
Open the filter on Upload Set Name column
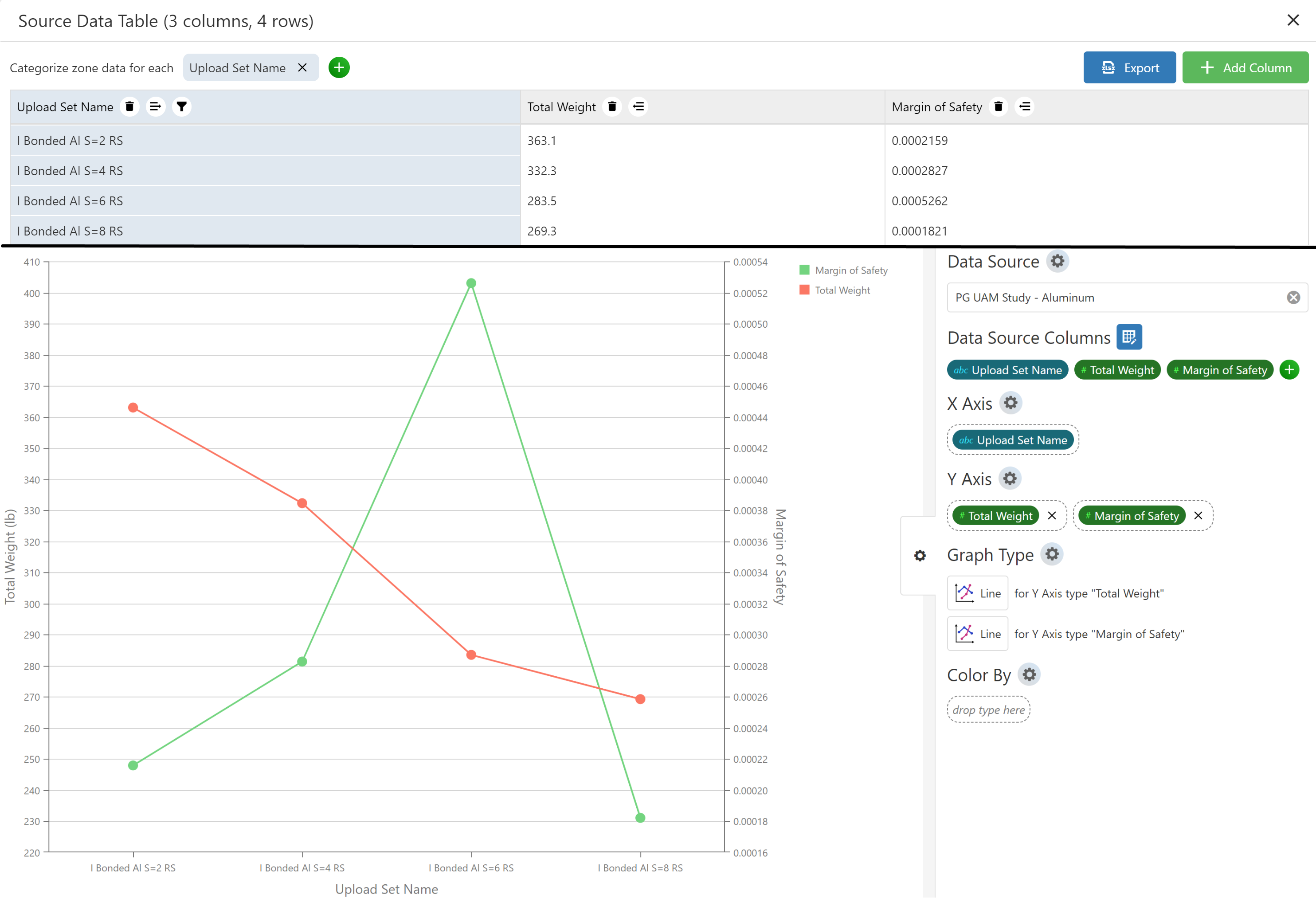click(x=182, y=106)
